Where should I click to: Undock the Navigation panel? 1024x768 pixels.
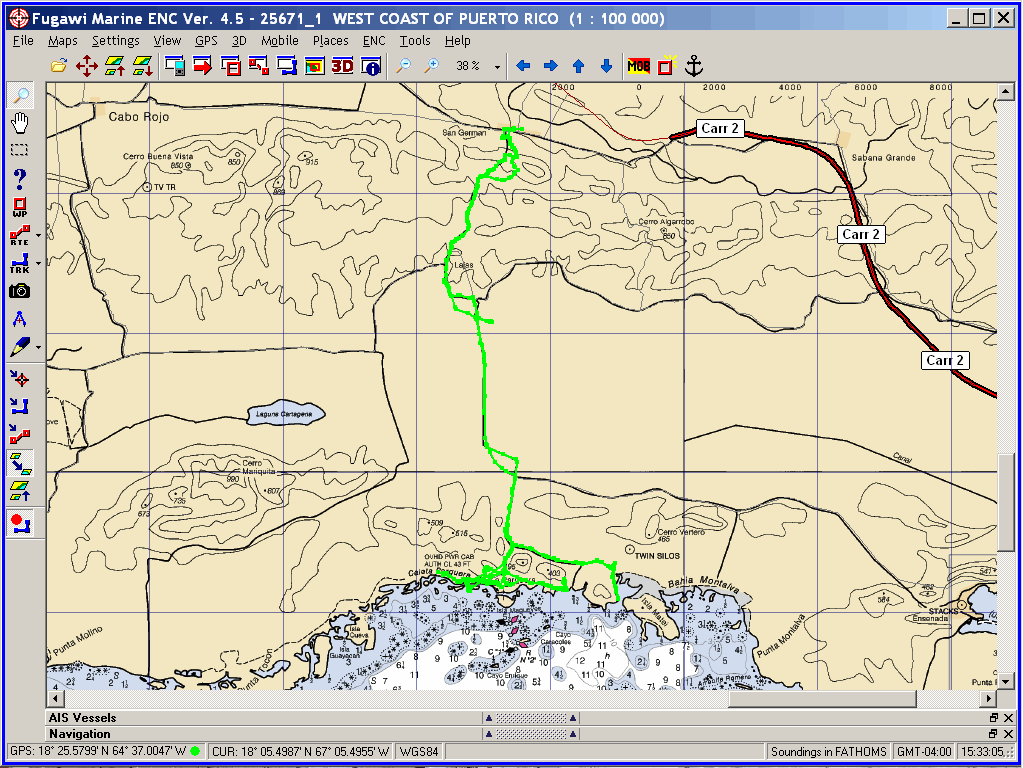tap(993, 733)
